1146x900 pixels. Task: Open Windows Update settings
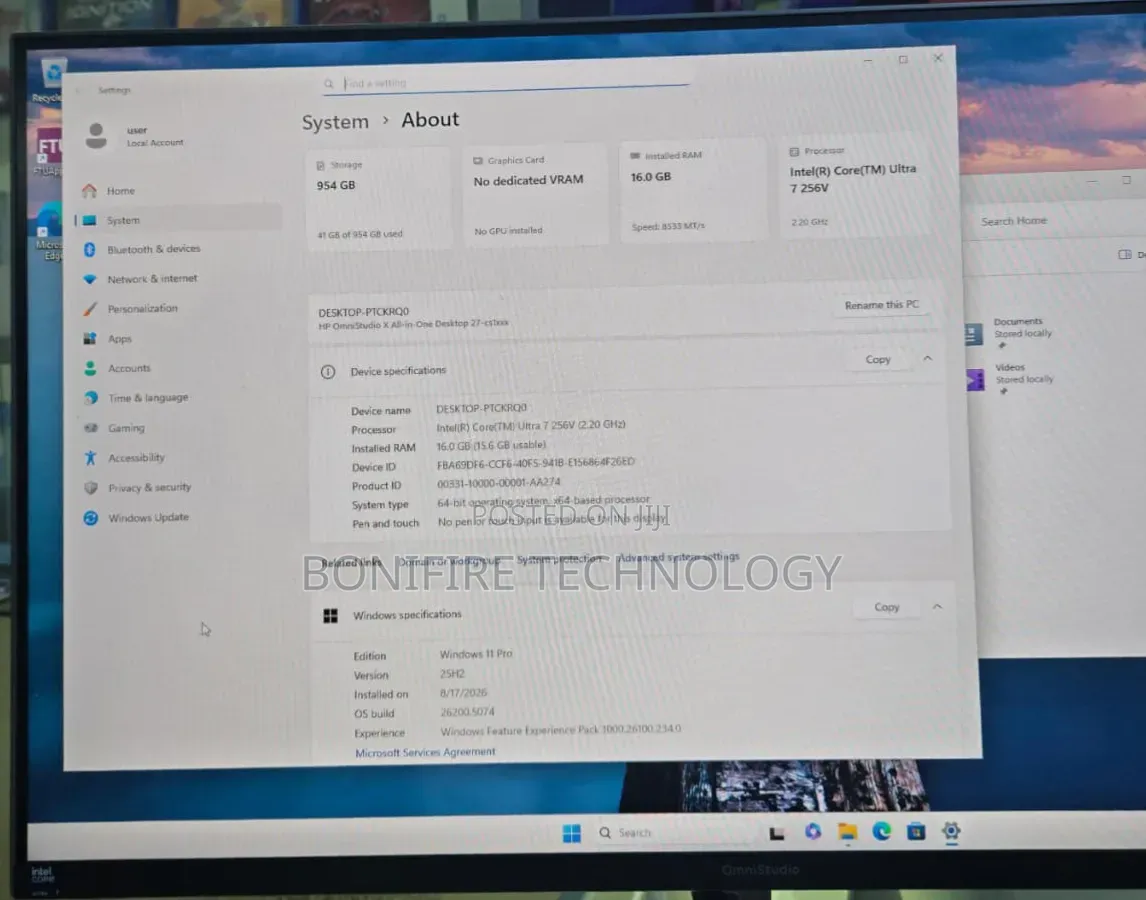coord(148,518)
